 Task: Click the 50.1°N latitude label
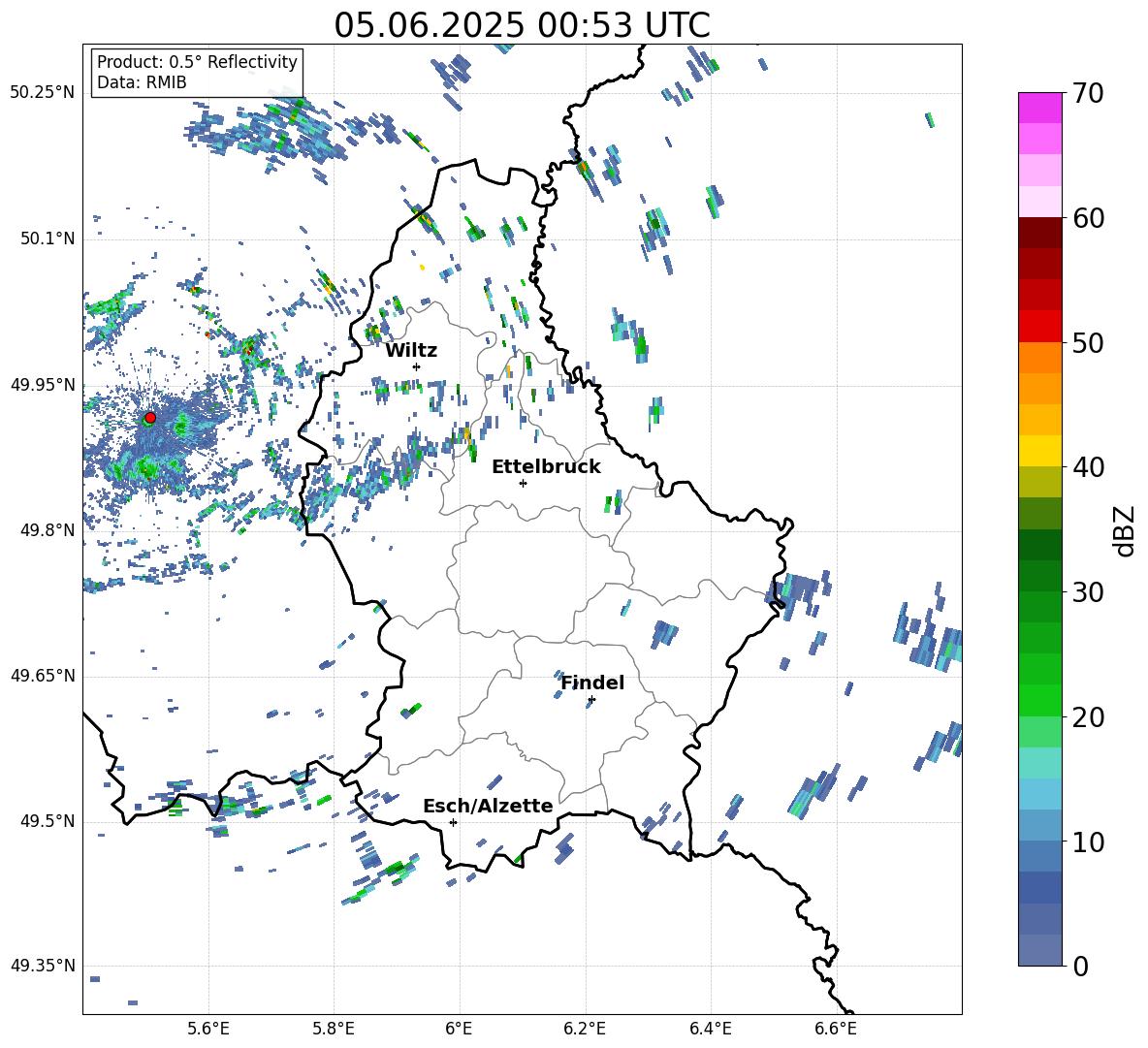click(x=48, y=238)
